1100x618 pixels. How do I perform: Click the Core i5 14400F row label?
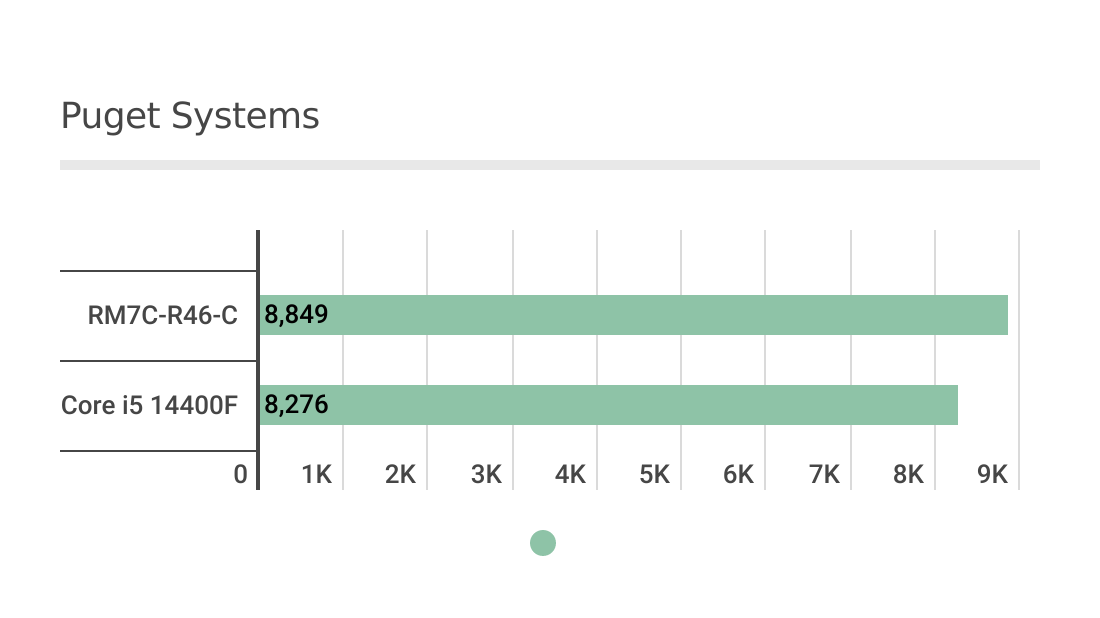(149, 406)
